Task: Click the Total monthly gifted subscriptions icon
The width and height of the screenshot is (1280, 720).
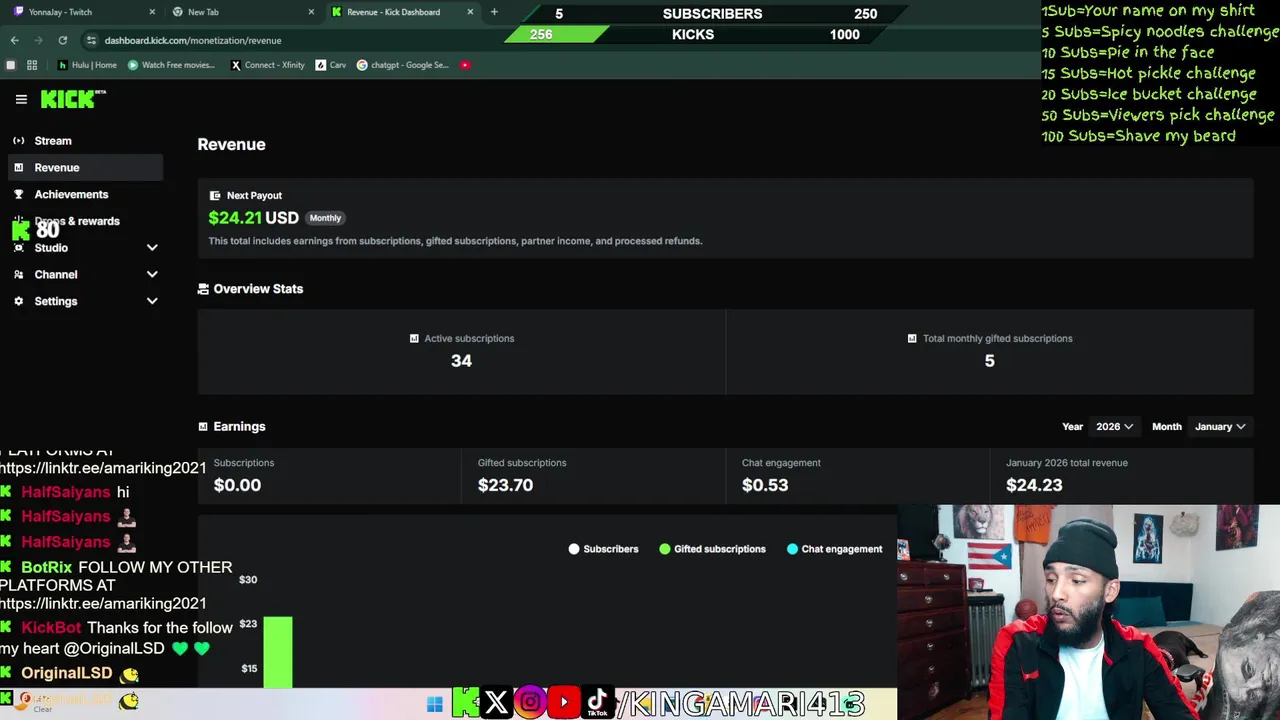Action: [x=912, y=339]
